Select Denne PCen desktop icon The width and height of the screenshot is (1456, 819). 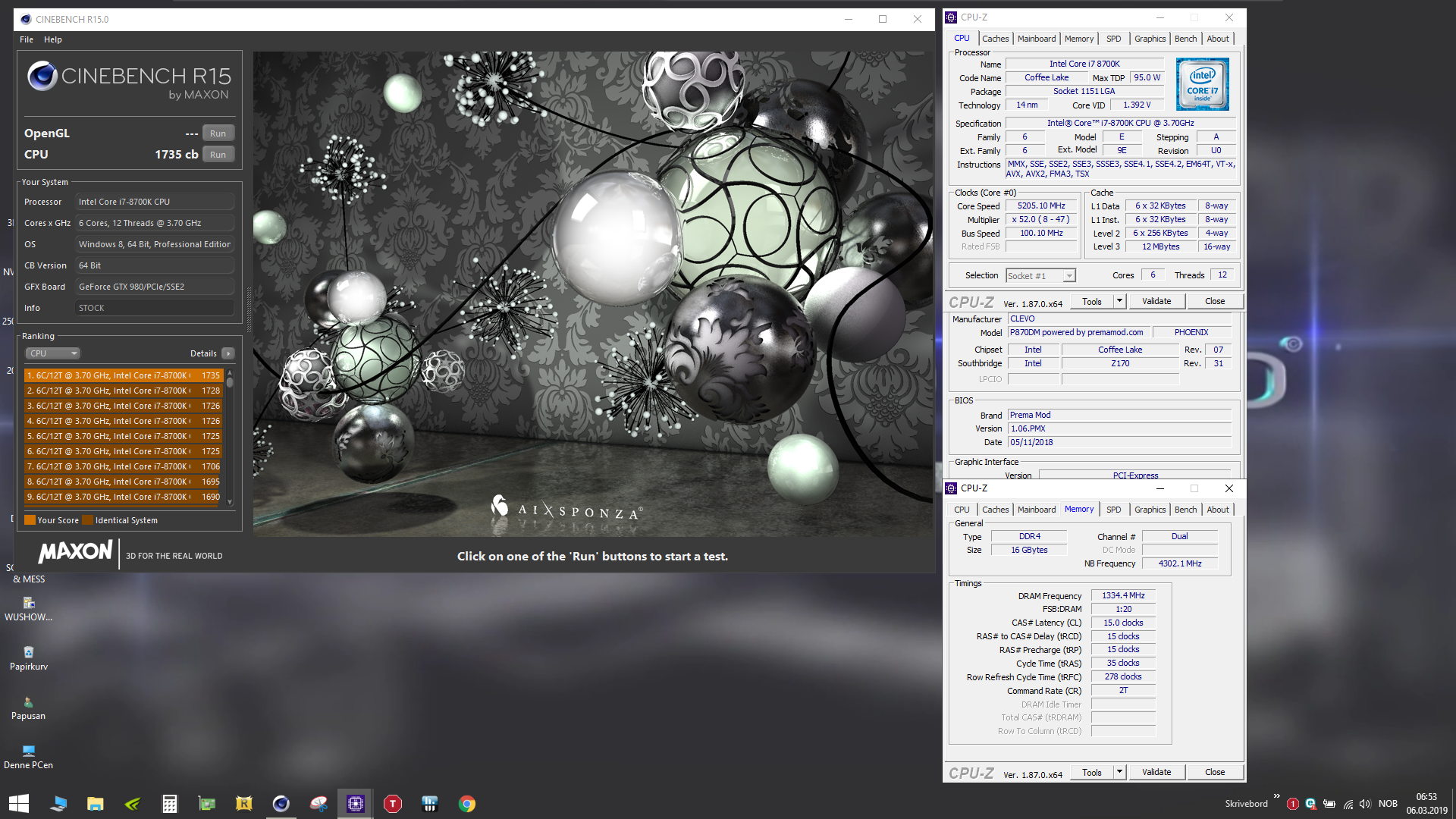pos(28,757)
